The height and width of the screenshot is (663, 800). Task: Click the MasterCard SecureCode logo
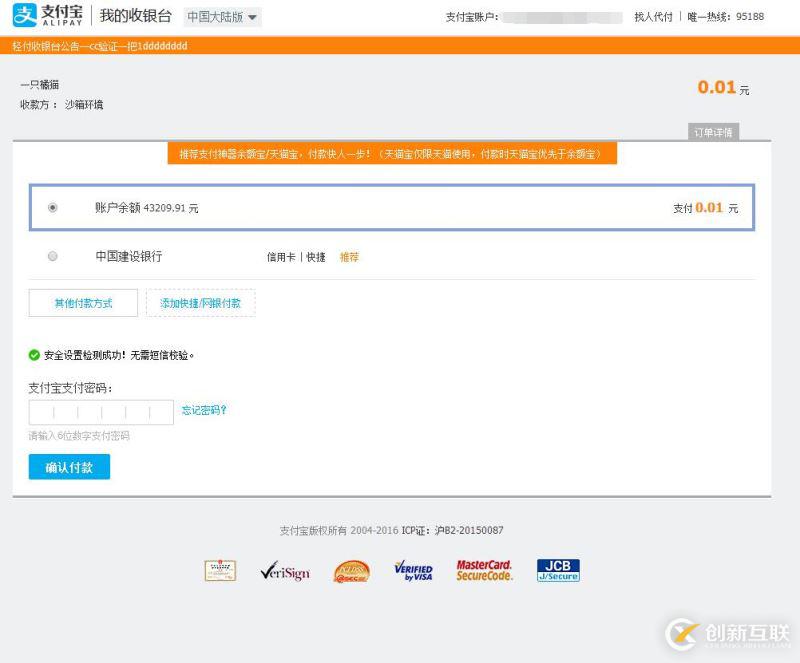click(484, 570)
